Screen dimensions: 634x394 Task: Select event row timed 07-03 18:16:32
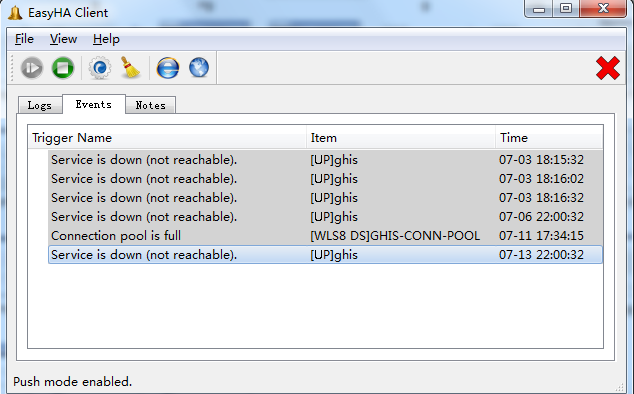pyautogui.click(x=325, y=198)
